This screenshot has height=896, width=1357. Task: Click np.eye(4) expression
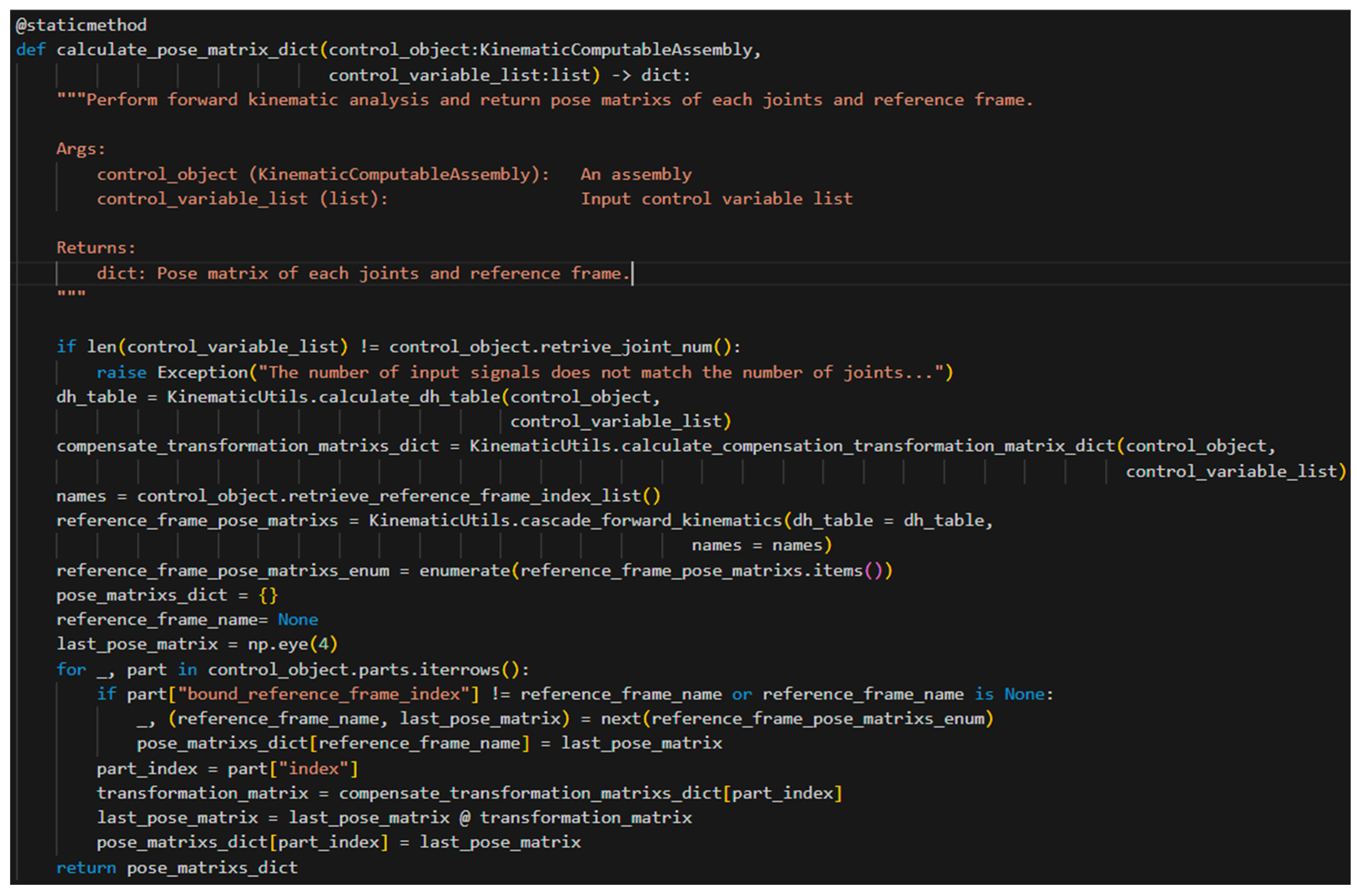(292, 645)
